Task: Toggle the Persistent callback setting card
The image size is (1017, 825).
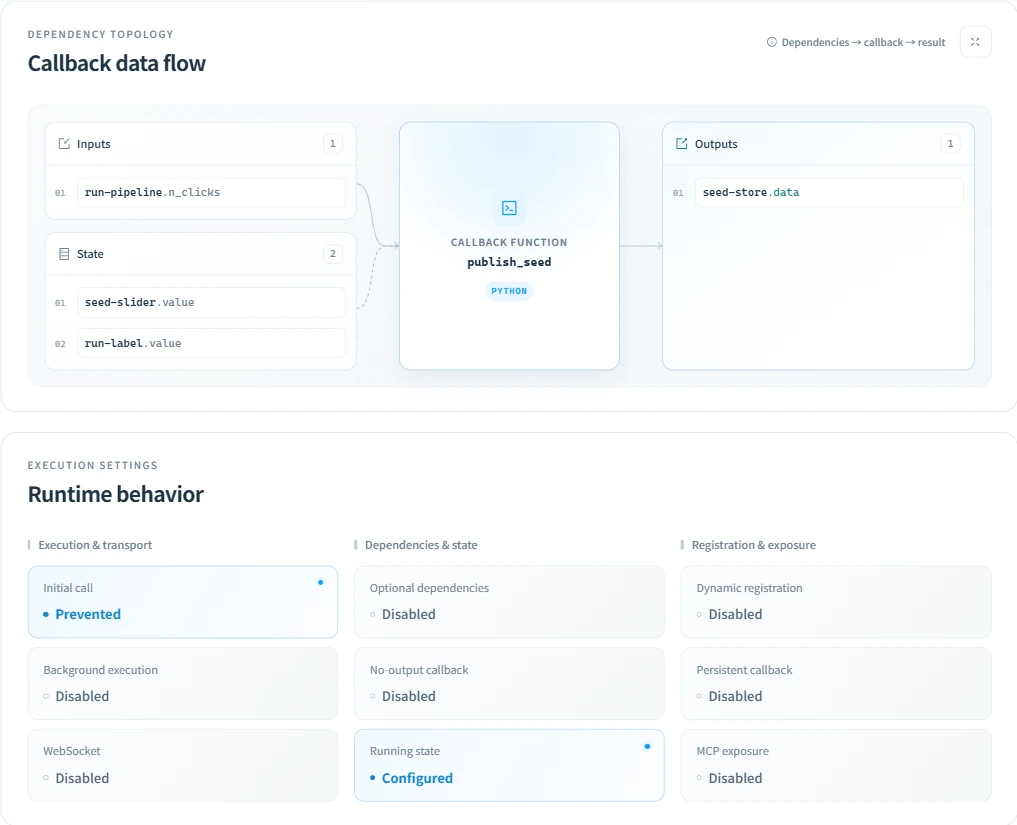Action: 836,684
